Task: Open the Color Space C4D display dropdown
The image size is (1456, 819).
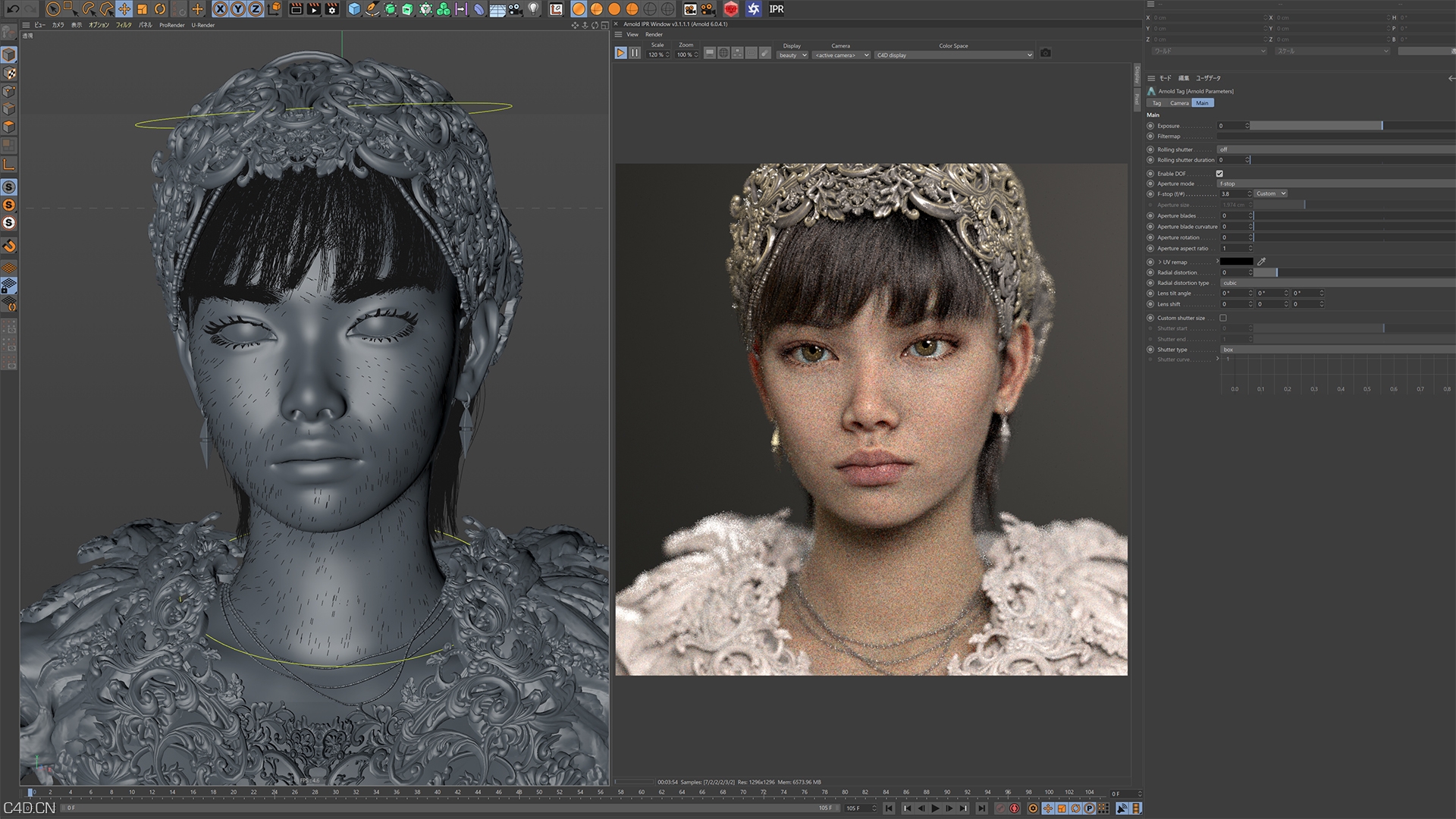Action: pyautogui.click(x=954, y=55)
